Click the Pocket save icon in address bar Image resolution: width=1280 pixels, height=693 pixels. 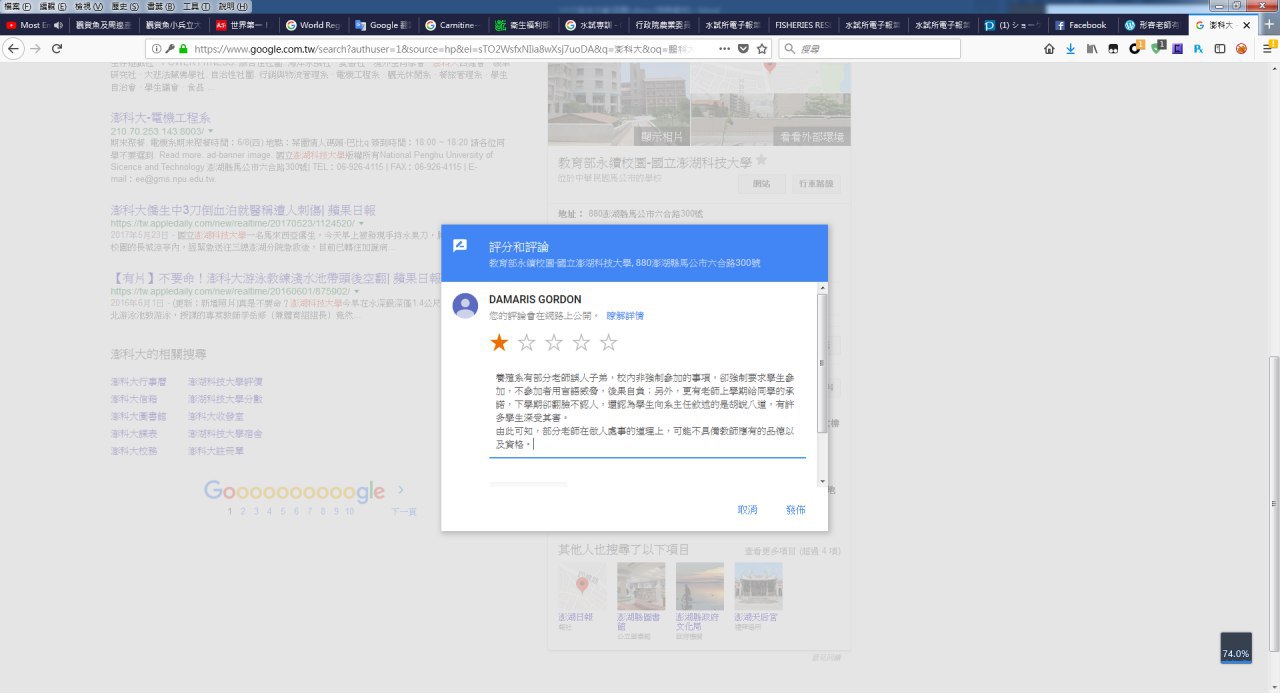pyautogui.click(x=743, y=48)
